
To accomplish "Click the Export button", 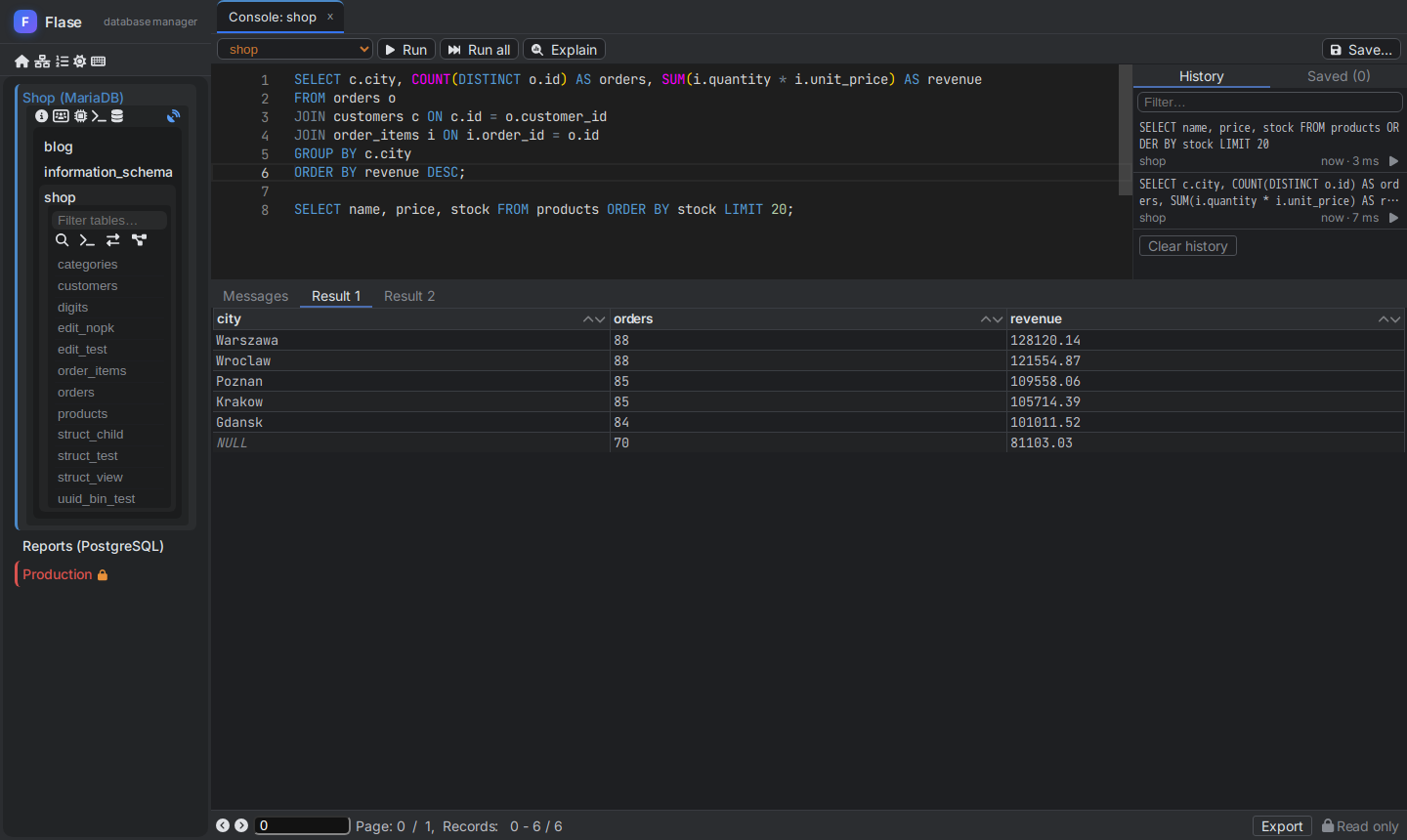I will coord(1282,826).
